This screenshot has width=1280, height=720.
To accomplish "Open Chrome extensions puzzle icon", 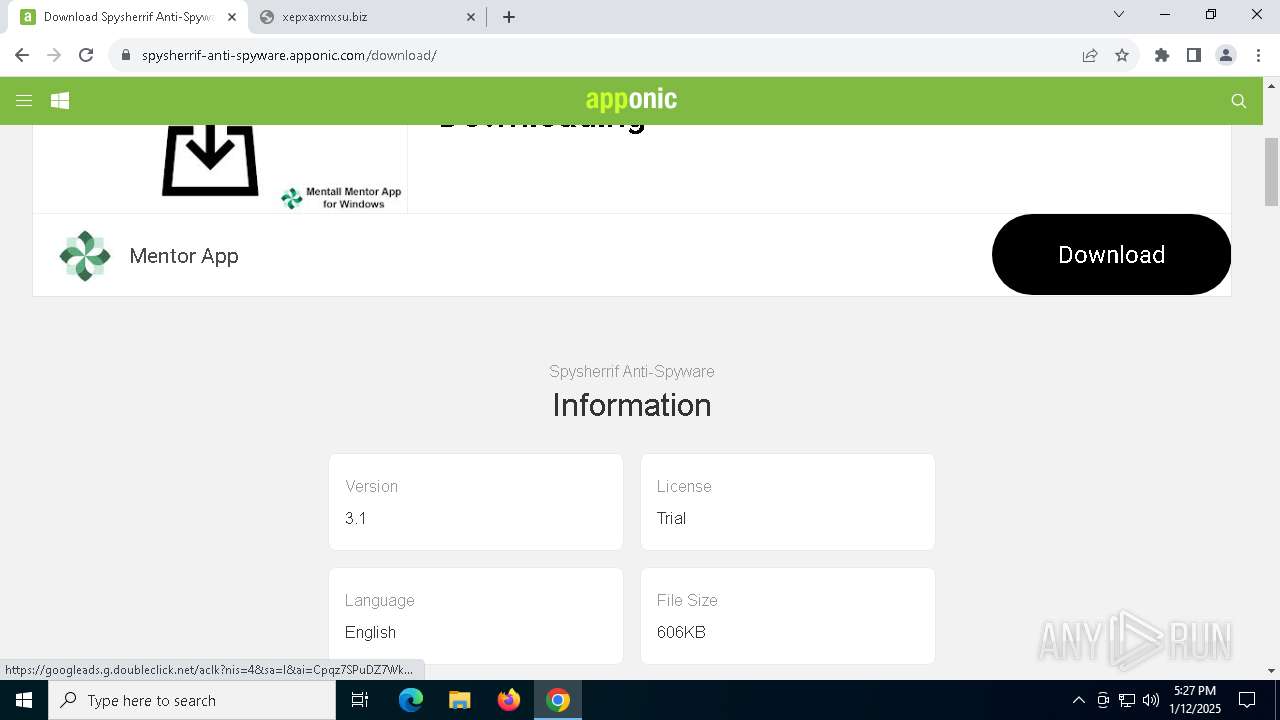I will tap(1162, 55).
